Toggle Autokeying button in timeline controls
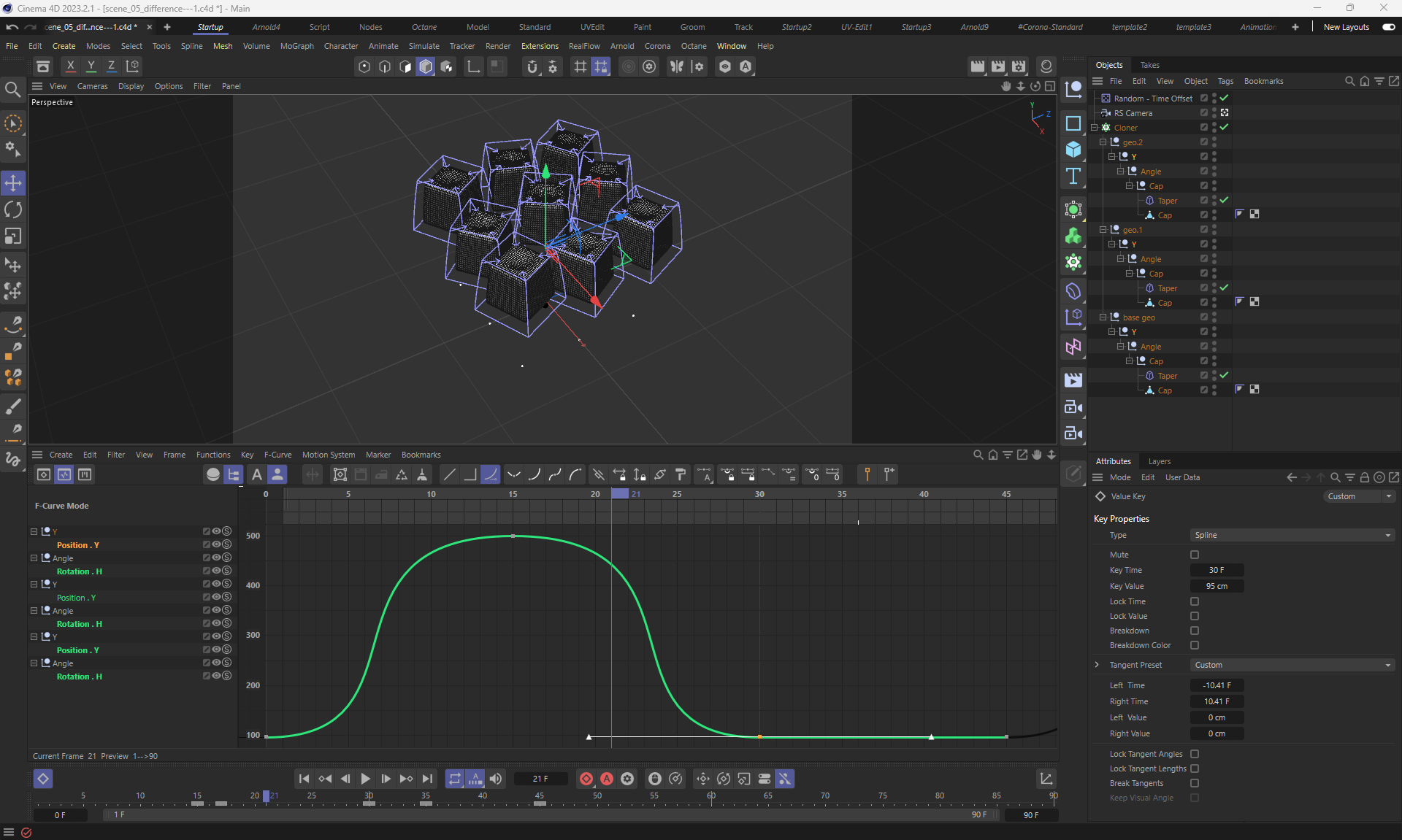1402x840 pixels. coord(606,779)
